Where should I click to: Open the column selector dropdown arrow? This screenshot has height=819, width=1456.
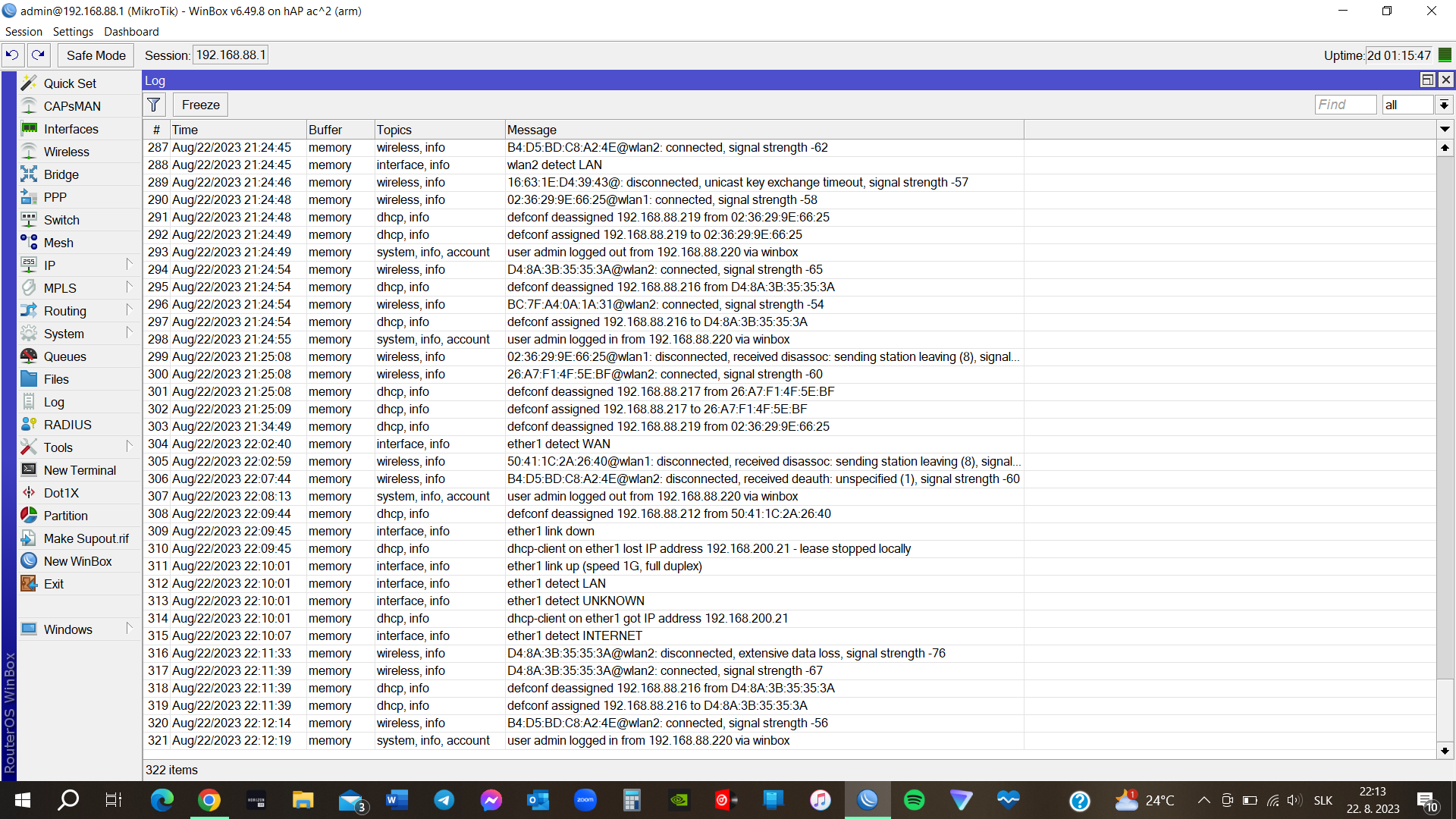click(1445, 130)
